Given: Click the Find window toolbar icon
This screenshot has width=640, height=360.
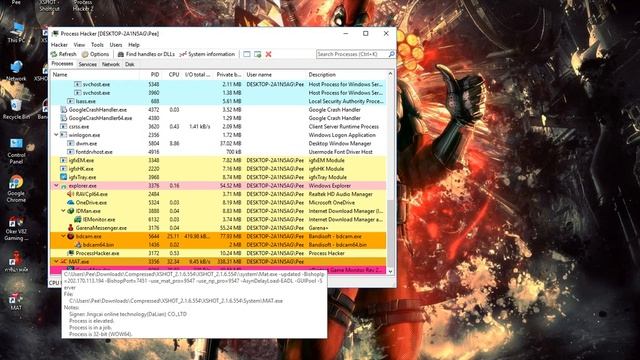Looking at the screenshot, I should click(247, 54).
